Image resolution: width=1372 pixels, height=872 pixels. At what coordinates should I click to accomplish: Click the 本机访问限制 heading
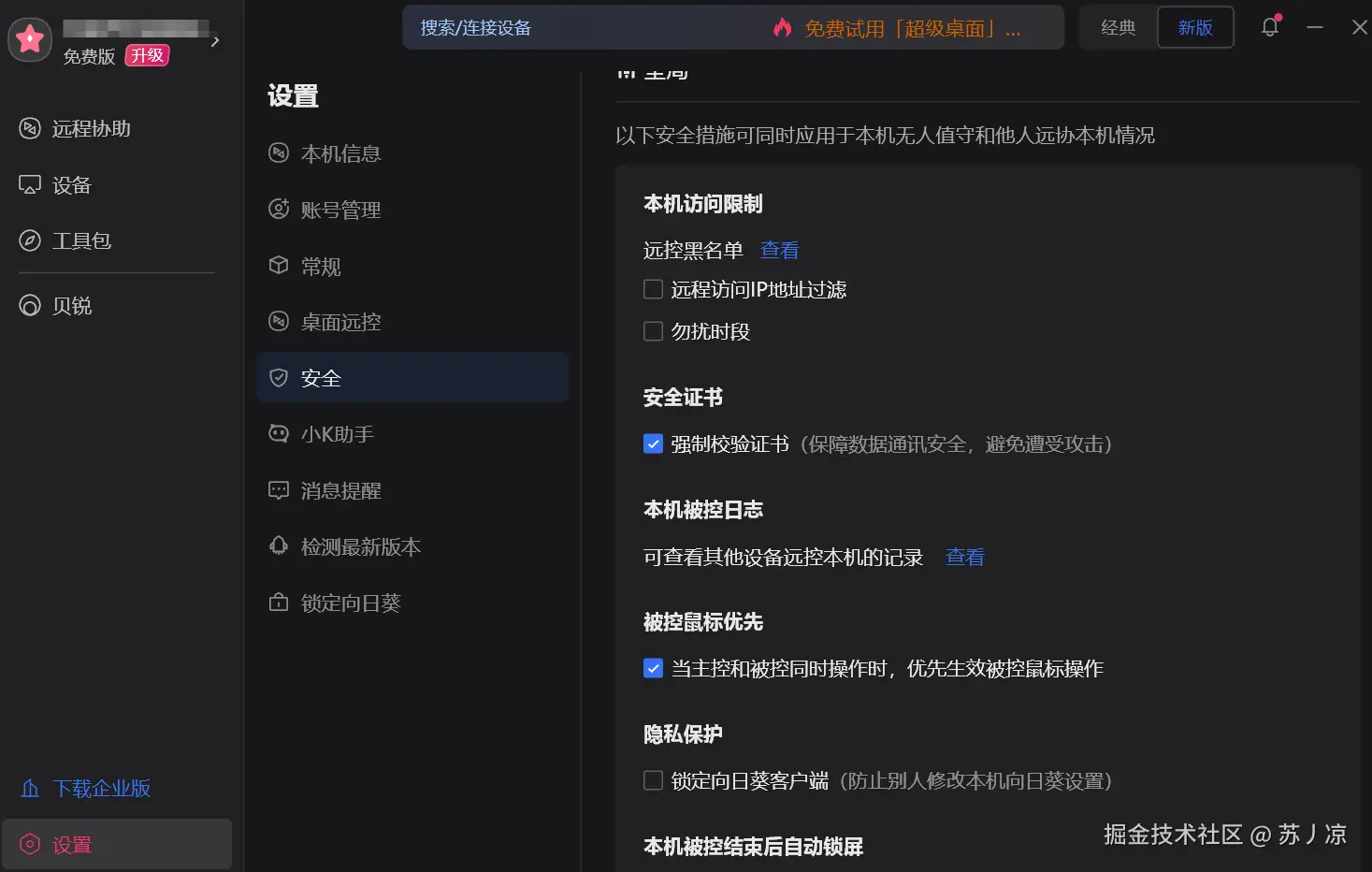click(x=702, y=204)
